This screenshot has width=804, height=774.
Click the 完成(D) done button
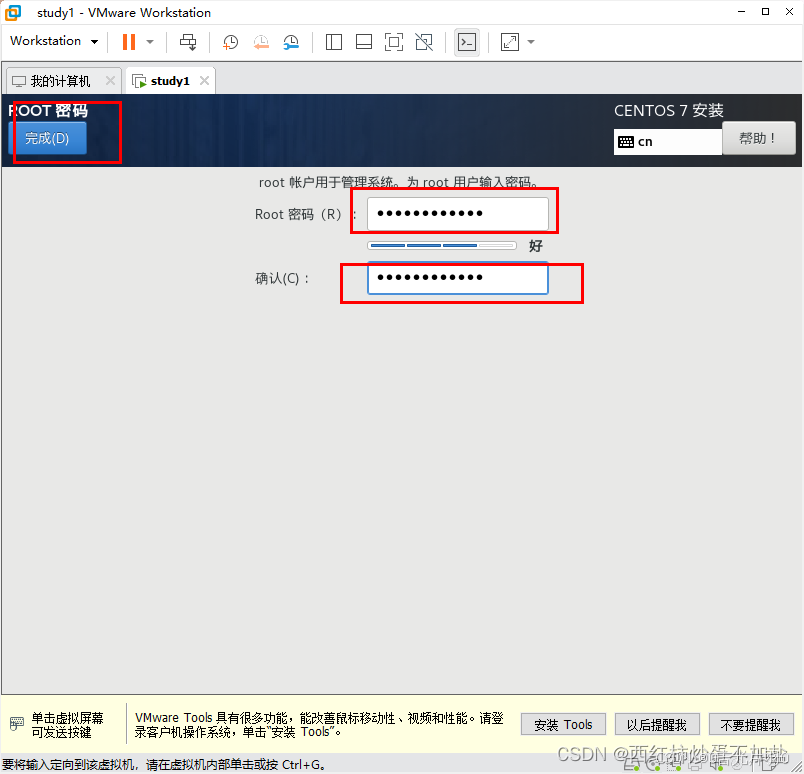(x=47, y=138)
